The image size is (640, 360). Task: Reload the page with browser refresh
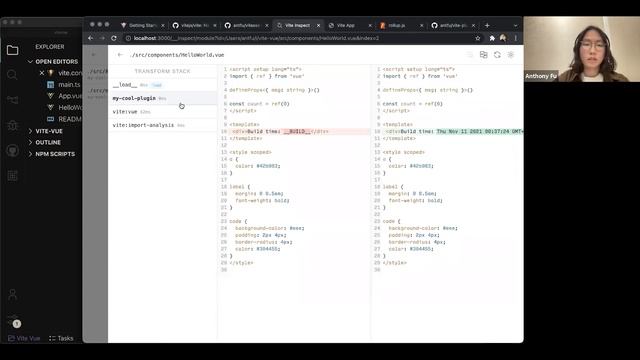click(x=114, y=38)
